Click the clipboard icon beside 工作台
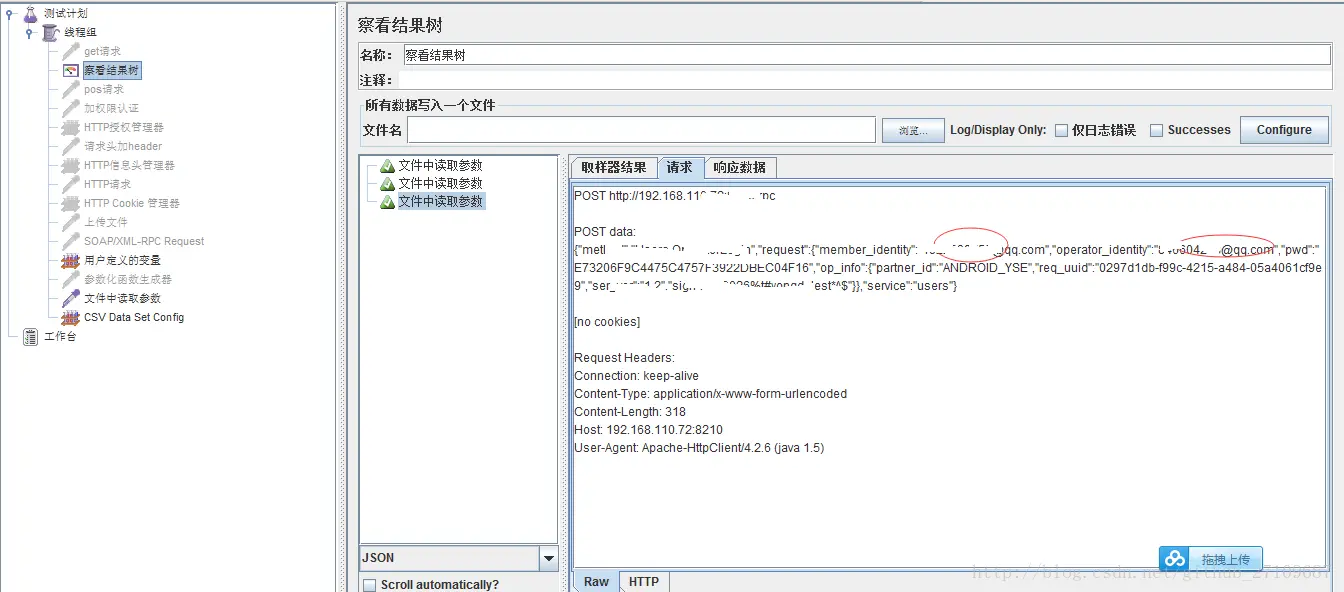This screenshot has width=1344, height=592. 31,337
